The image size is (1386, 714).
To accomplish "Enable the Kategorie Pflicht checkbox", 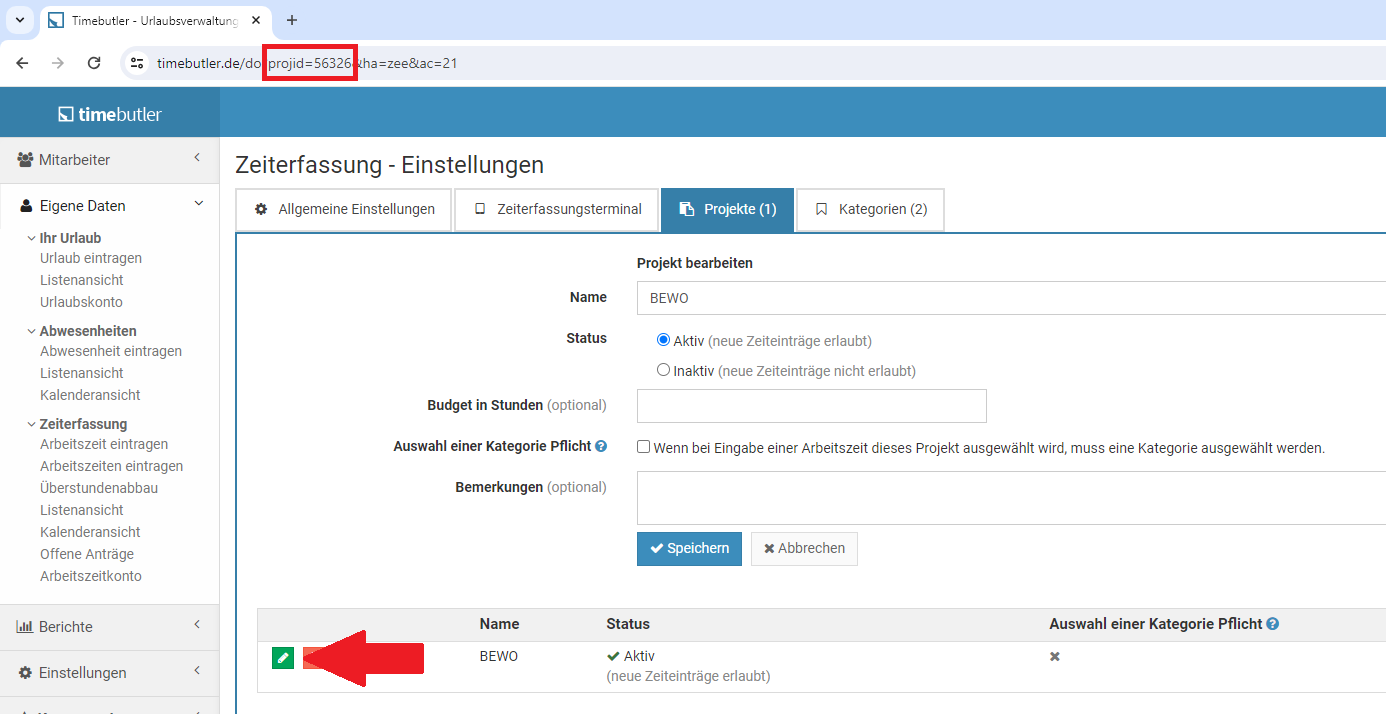I will [x=644, y=446].
